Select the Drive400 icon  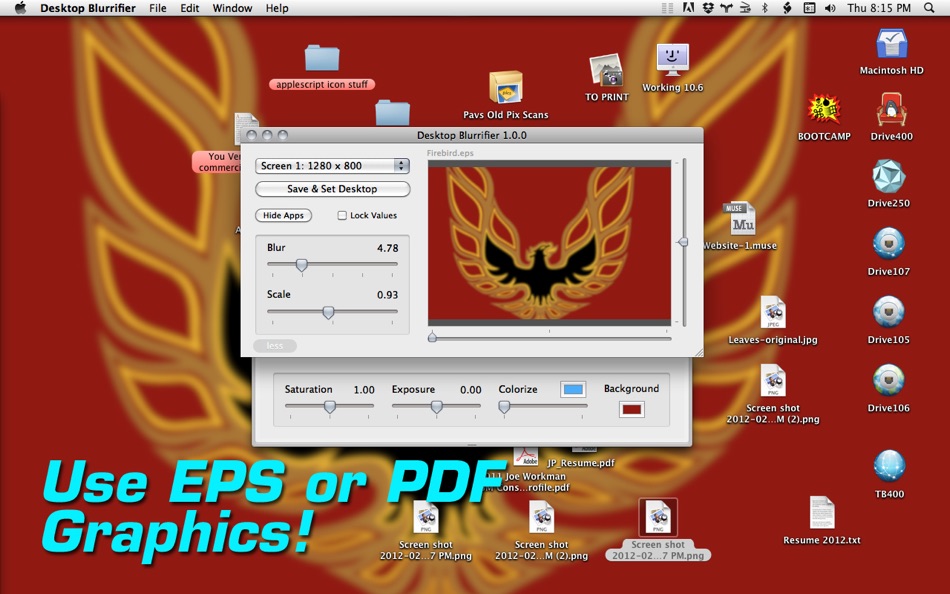(891, 110)
